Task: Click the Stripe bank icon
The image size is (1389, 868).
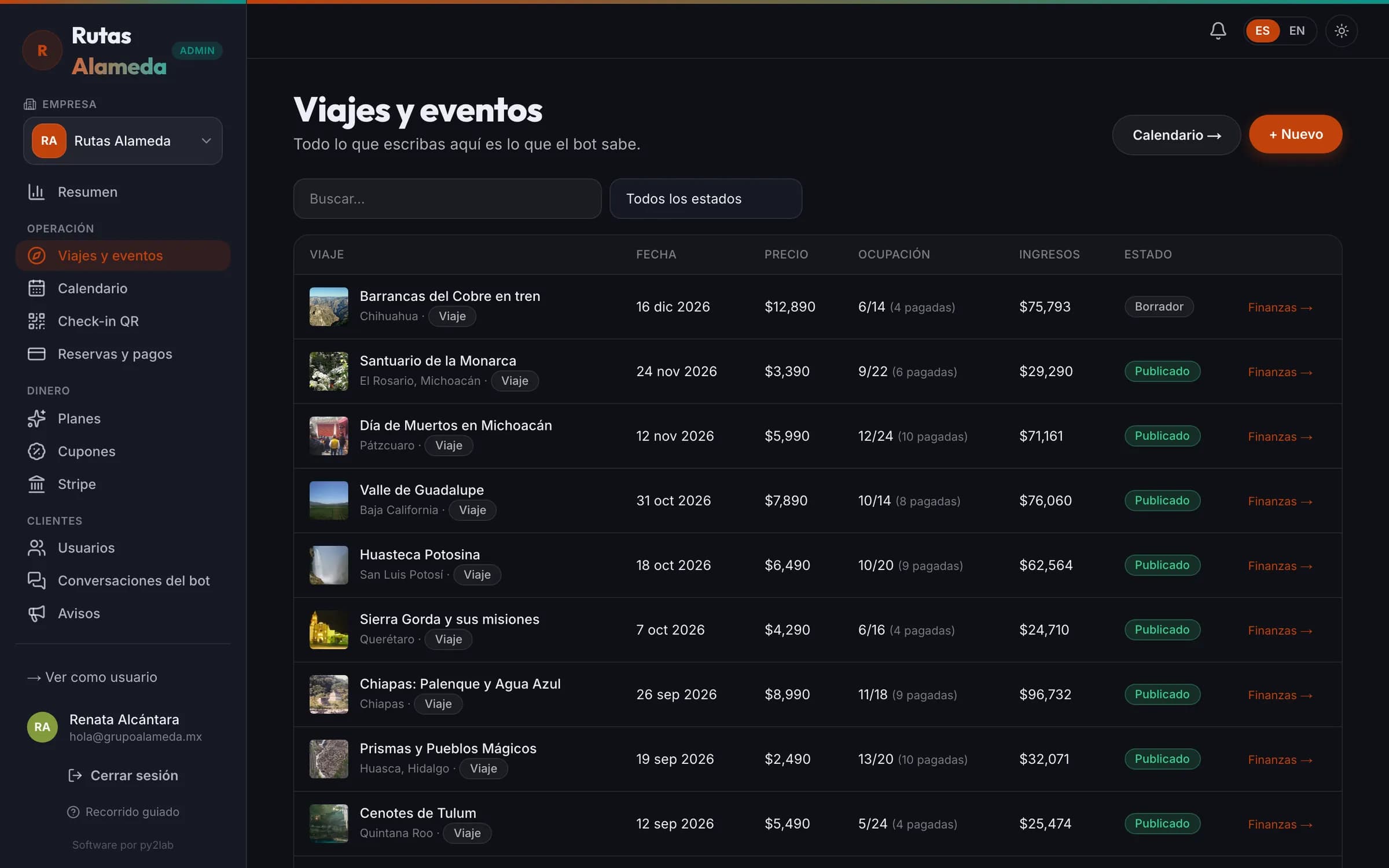Action: click(36, 484)
